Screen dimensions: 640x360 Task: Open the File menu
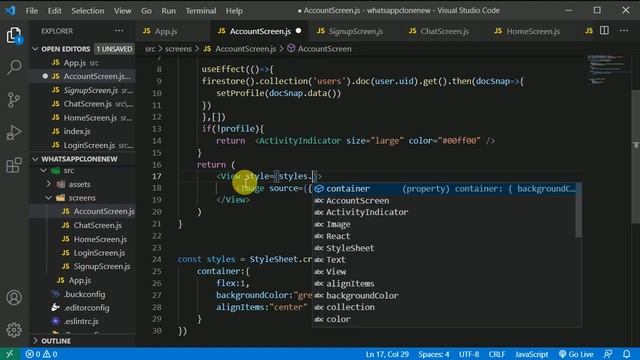(31, 11)
